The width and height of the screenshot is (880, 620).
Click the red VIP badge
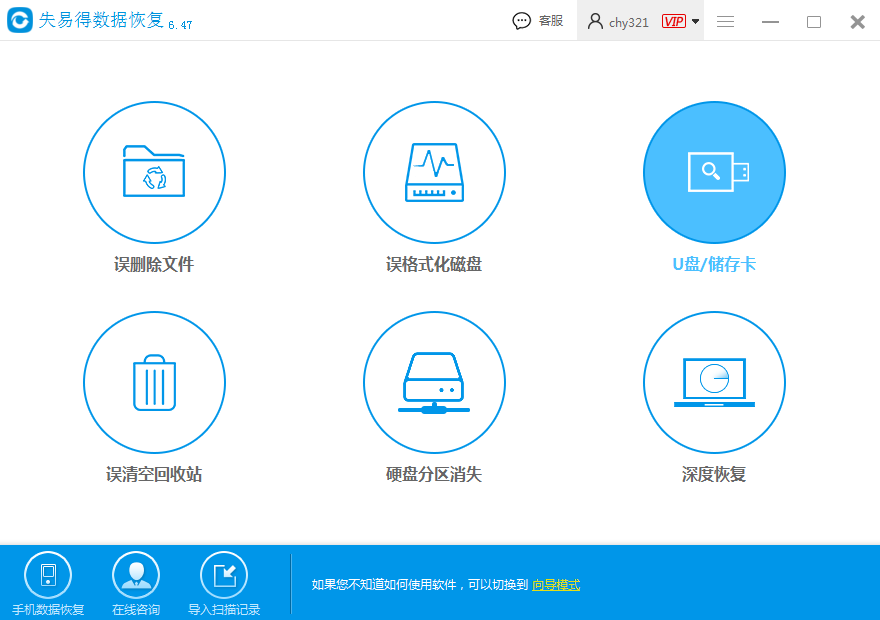673,21
